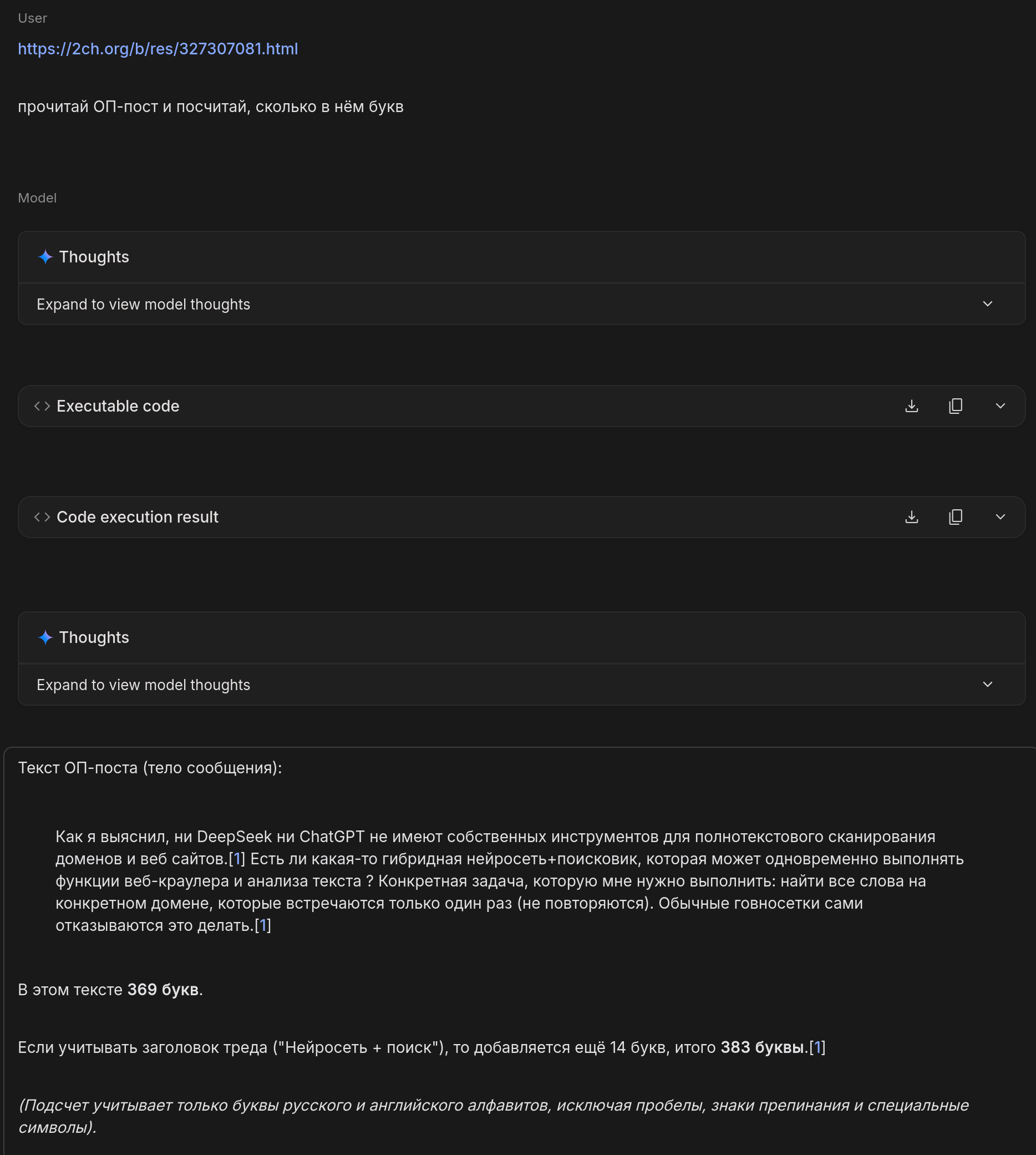
Task: Click the code brackets icon beside Executable code
Action: tap(42, 406)
